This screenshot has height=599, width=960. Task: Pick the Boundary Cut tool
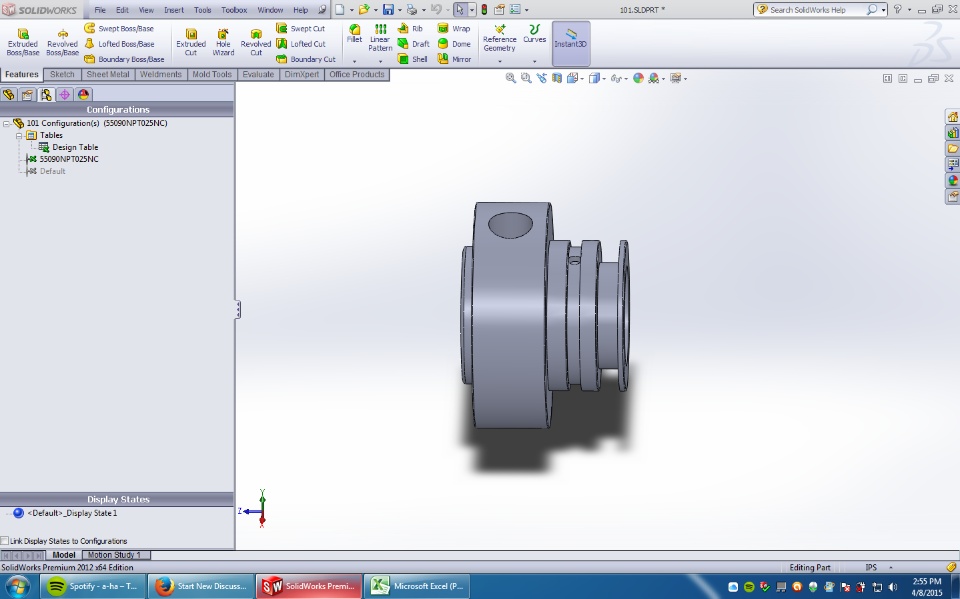(306, 59)
